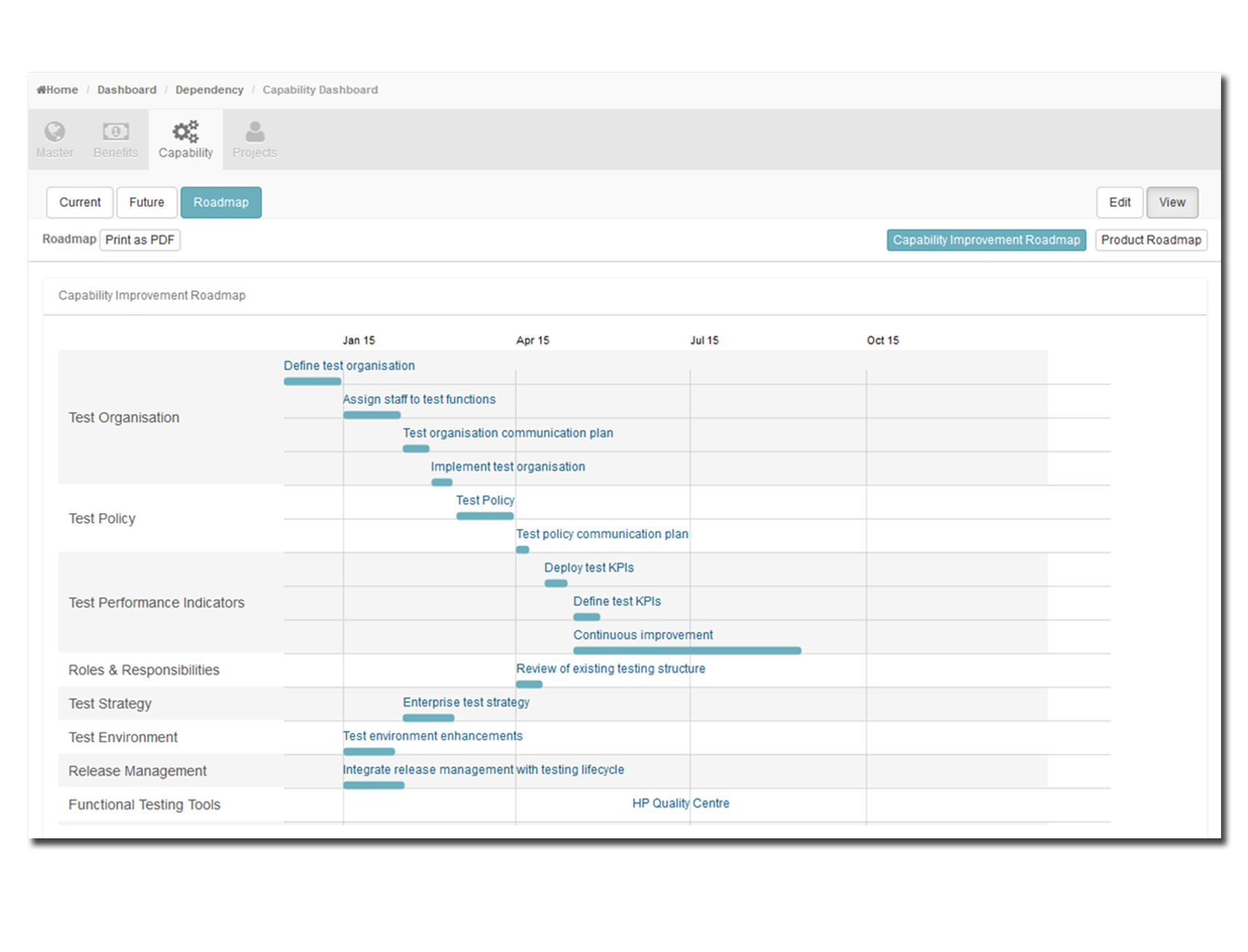Select the Roadmap tab
The image size is (1248, 952).
[x=221, y=203]
